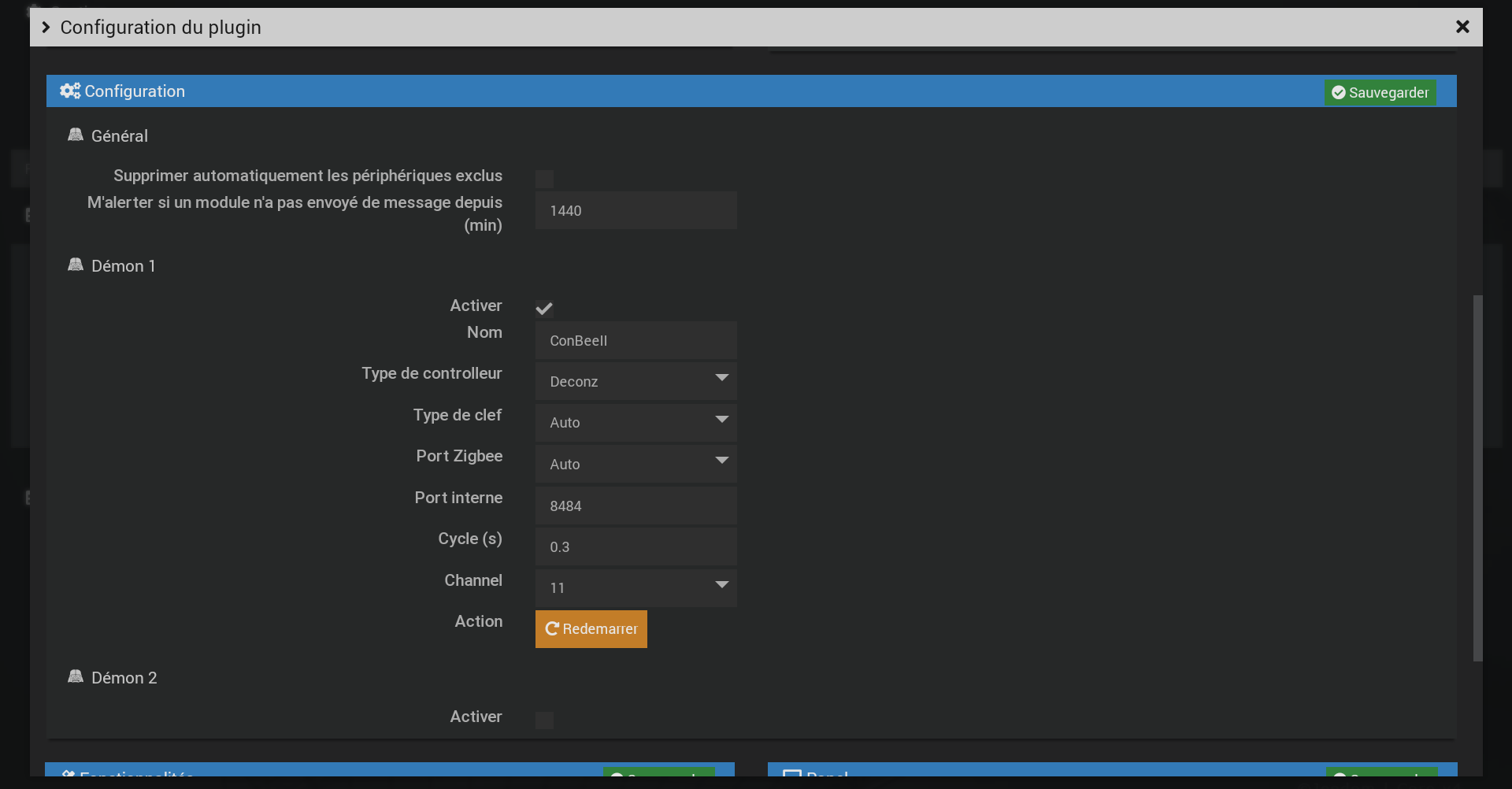Toggle automatic removal of excluded devices
This screenshot has height=789, width=1512.
[544, 179]
